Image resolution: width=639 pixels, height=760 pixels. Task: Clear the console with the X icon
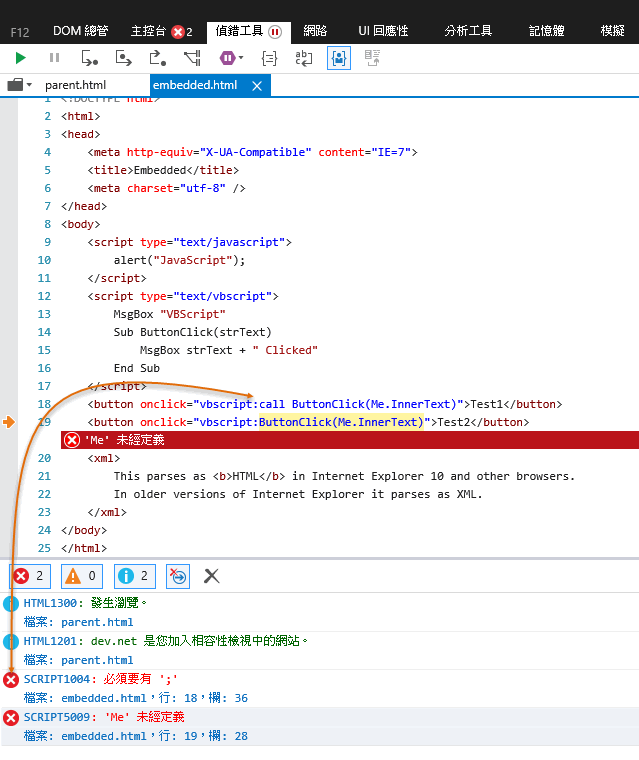212,575
